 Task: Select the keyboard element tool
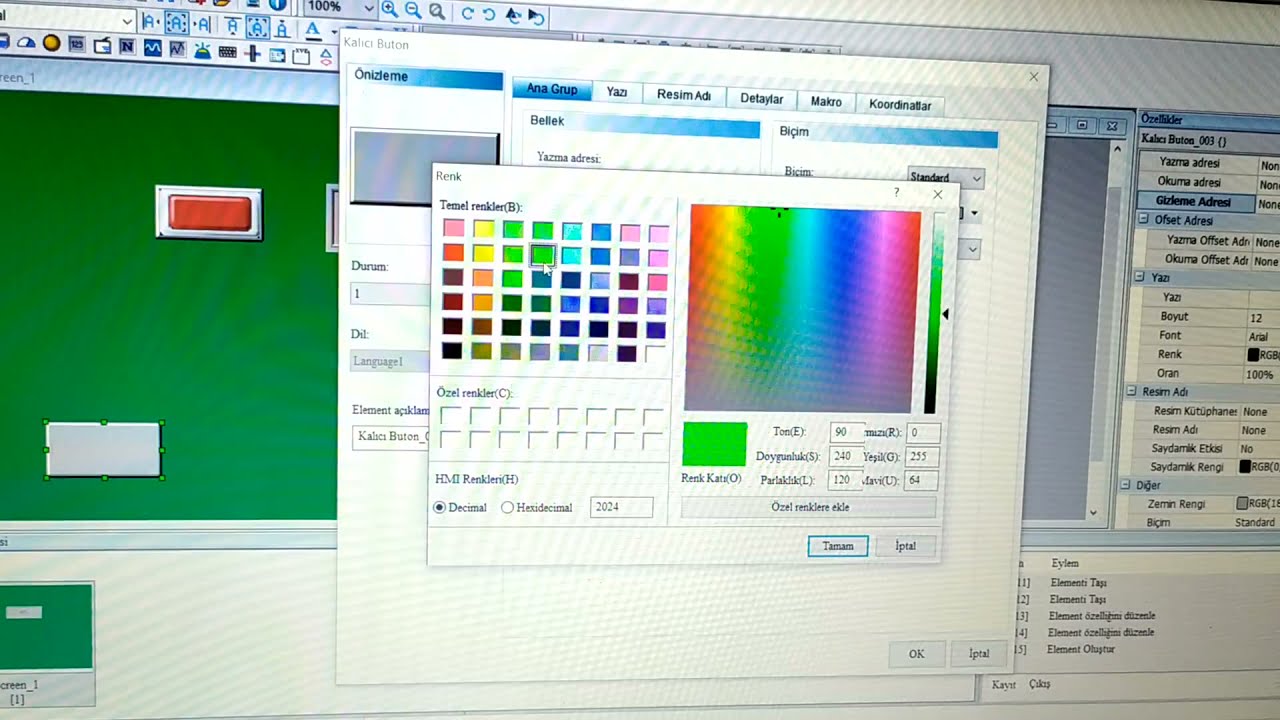(x=228, y=52)
